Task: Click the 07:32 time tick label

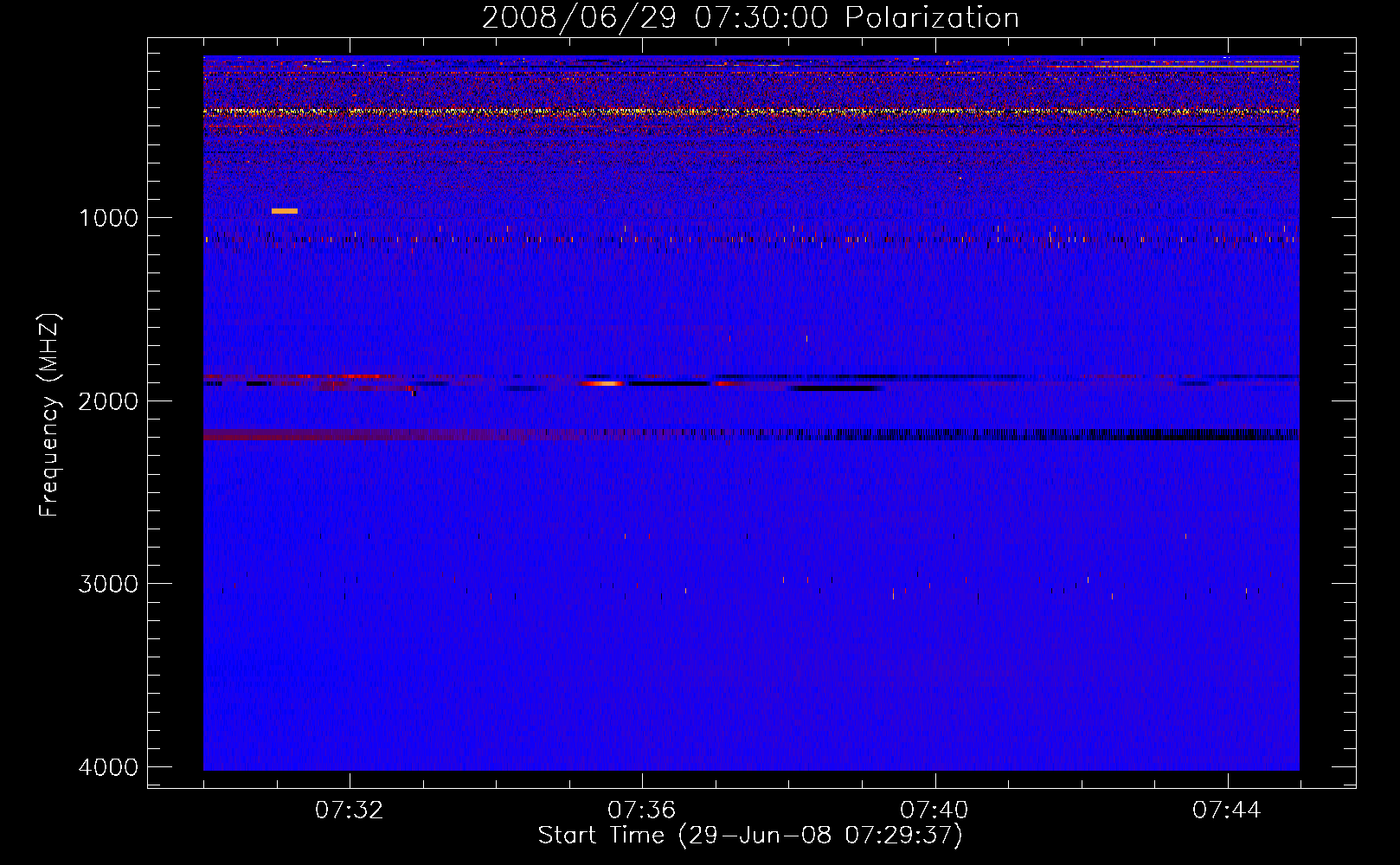Action: pos(350,811)
